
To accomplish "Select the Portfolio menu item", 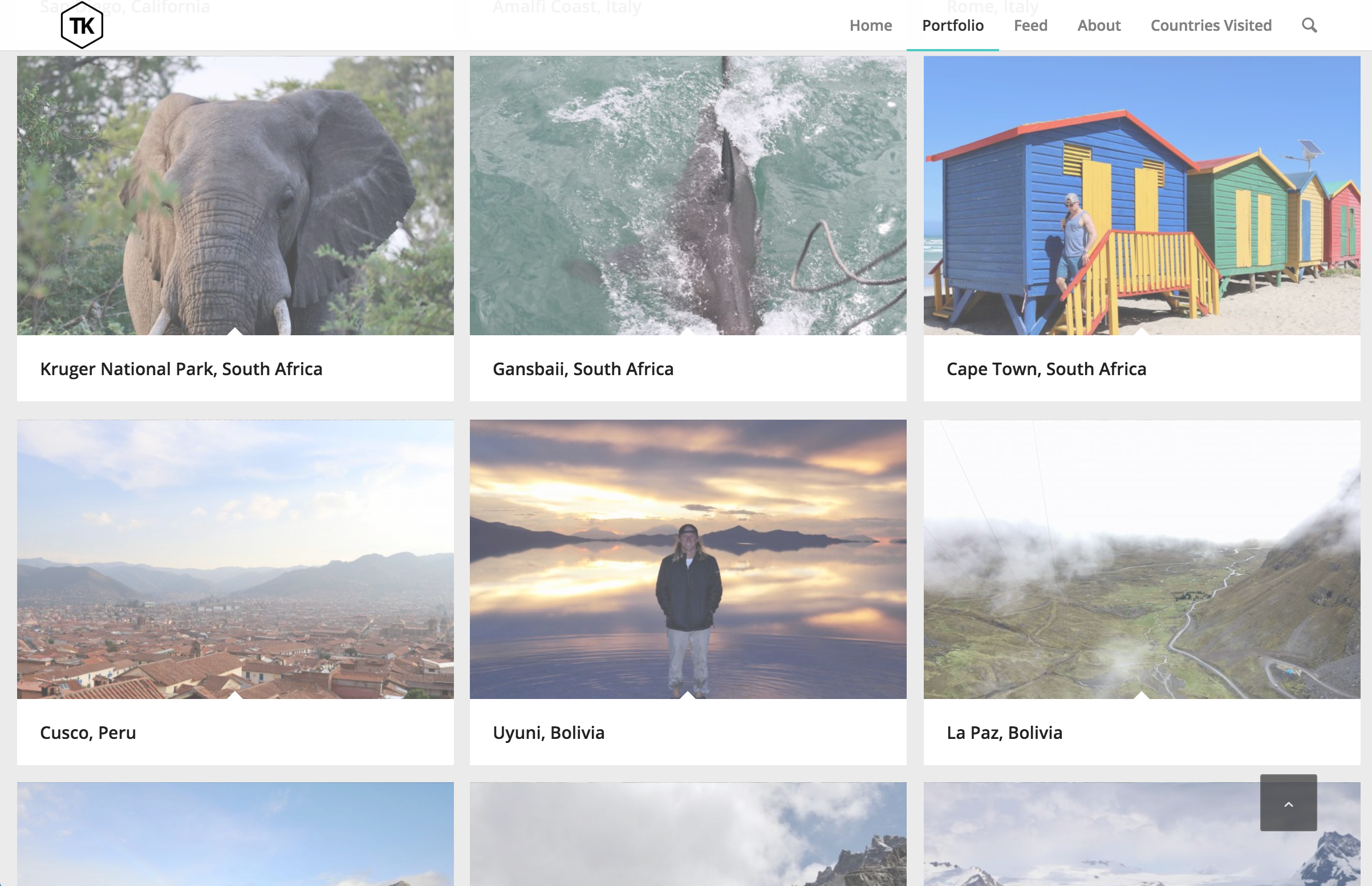I will [x=953, y=25].
